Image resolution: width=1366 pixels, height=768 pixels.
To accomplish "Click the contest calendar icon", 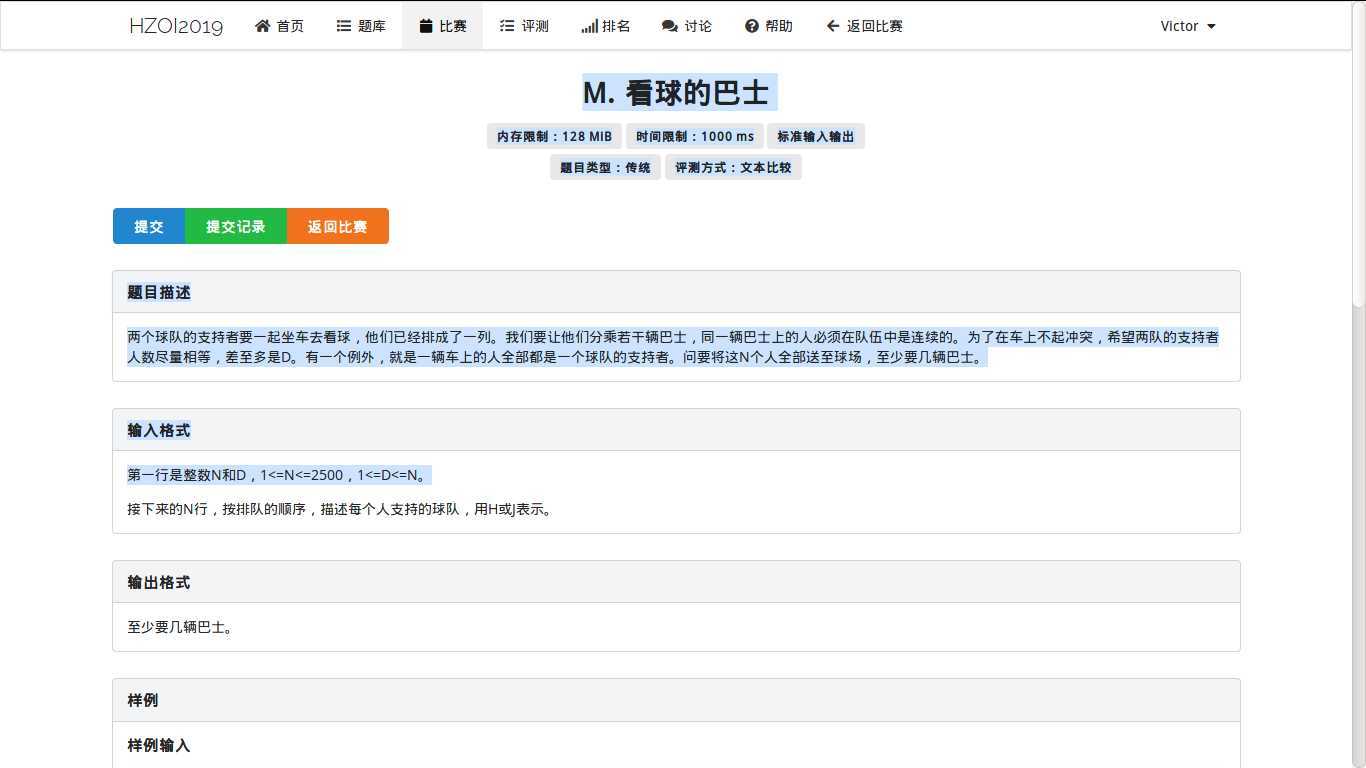I will pyautogui.click(x=426, y=26).
